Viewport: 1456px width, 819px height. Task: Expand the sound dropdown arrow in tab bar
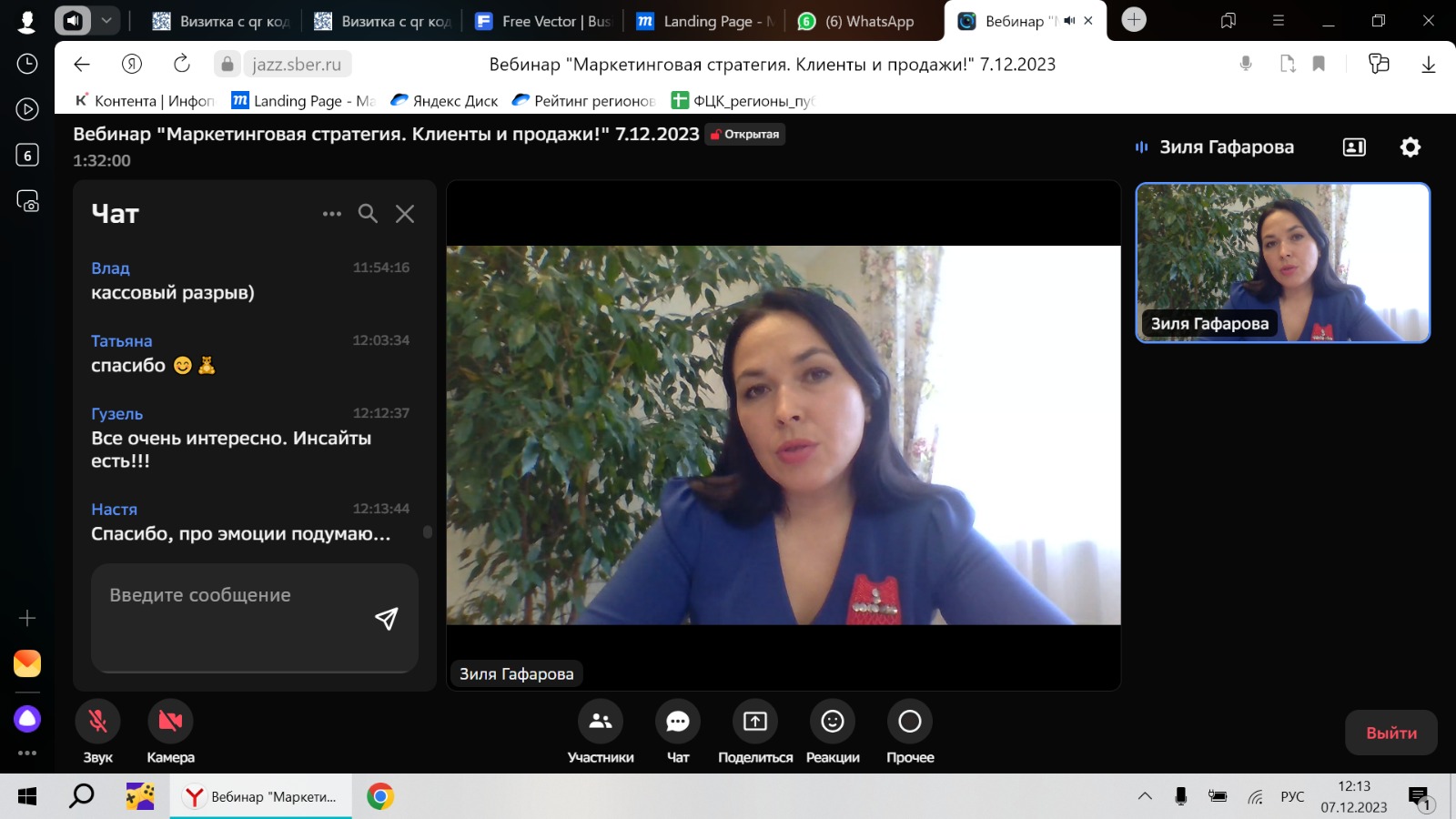coord(106,20)
